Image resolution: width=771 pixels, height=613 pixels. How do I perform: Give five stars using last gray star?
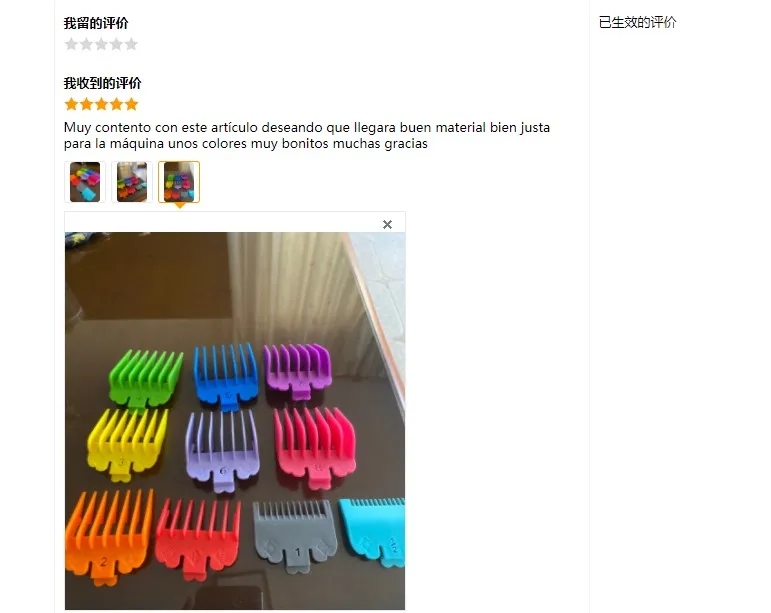pos(131,44)
